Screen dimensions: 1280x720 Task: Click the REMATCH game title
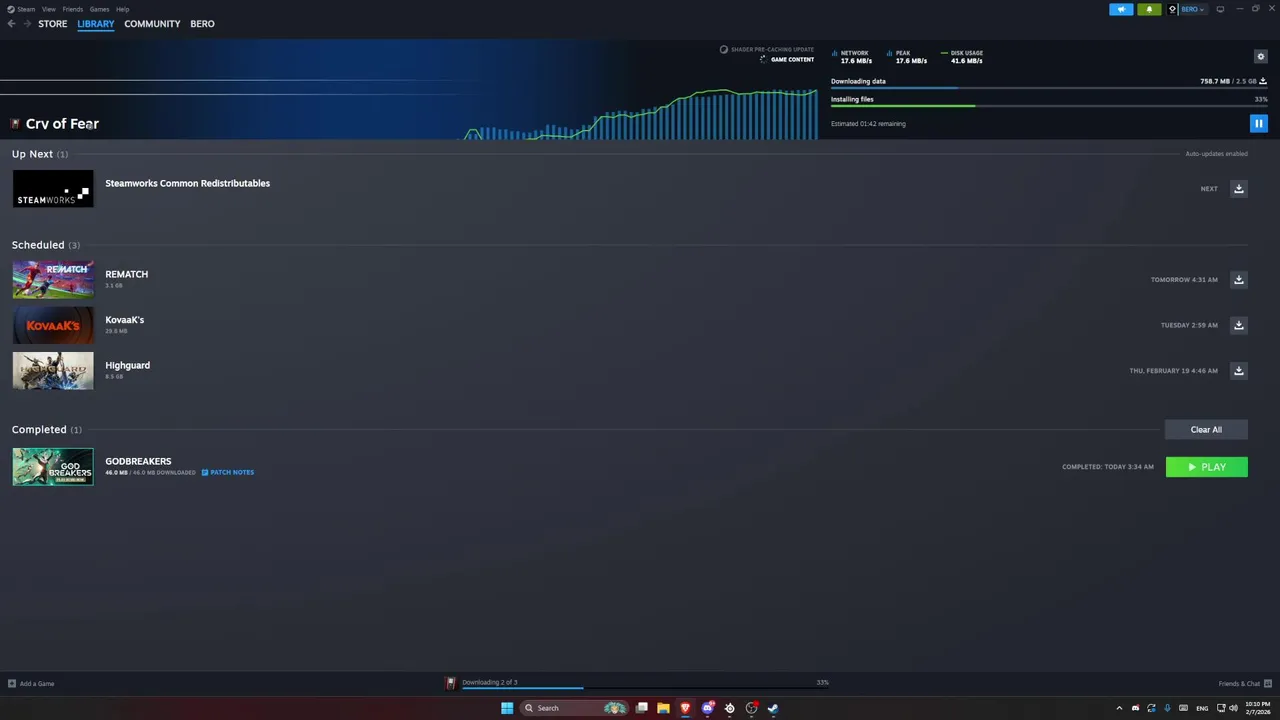click(126, 274)
